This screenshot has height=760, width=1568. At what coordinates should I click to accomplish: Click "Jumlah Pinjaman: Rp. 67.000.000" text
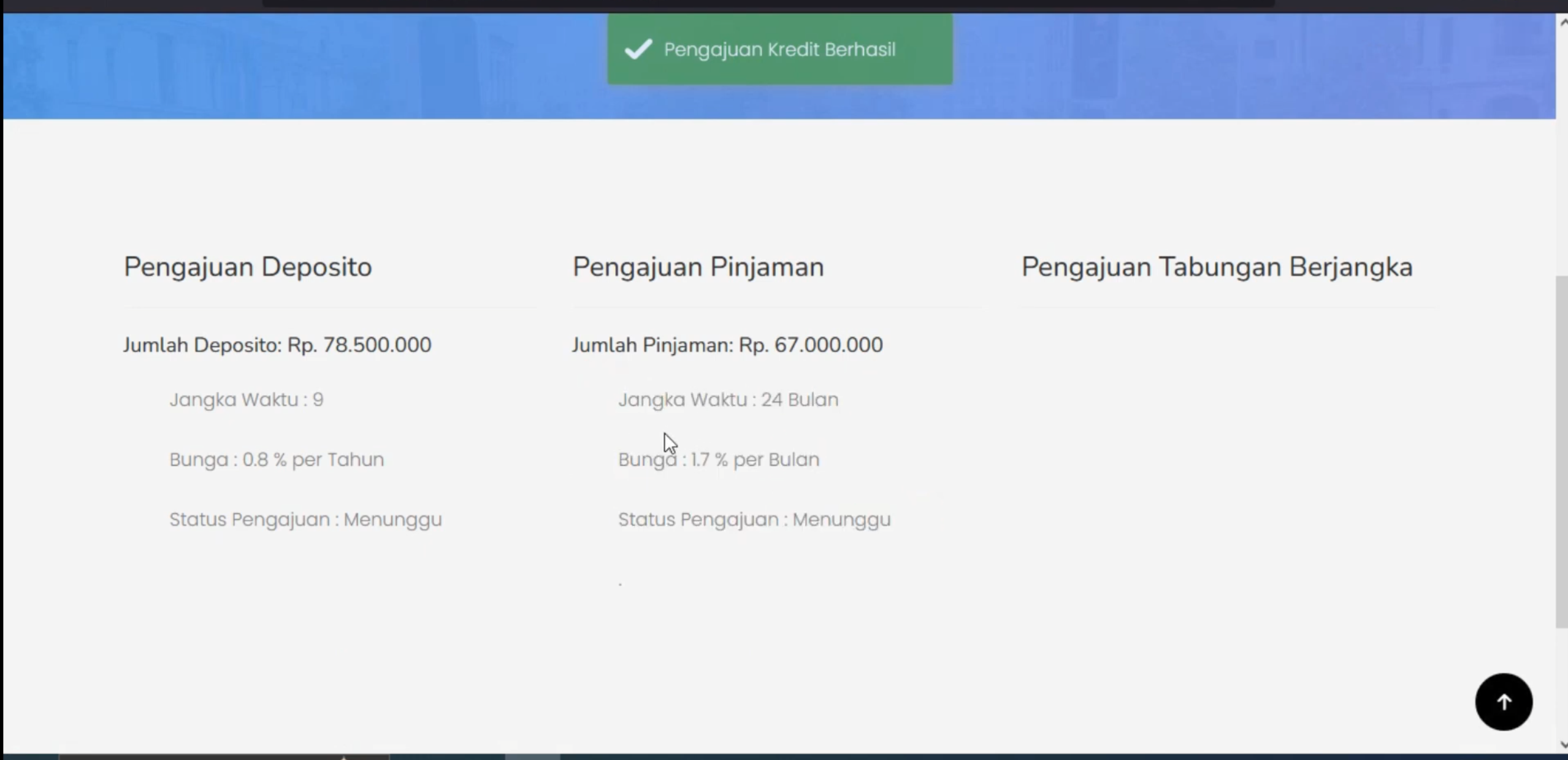(x=727, y=345)
